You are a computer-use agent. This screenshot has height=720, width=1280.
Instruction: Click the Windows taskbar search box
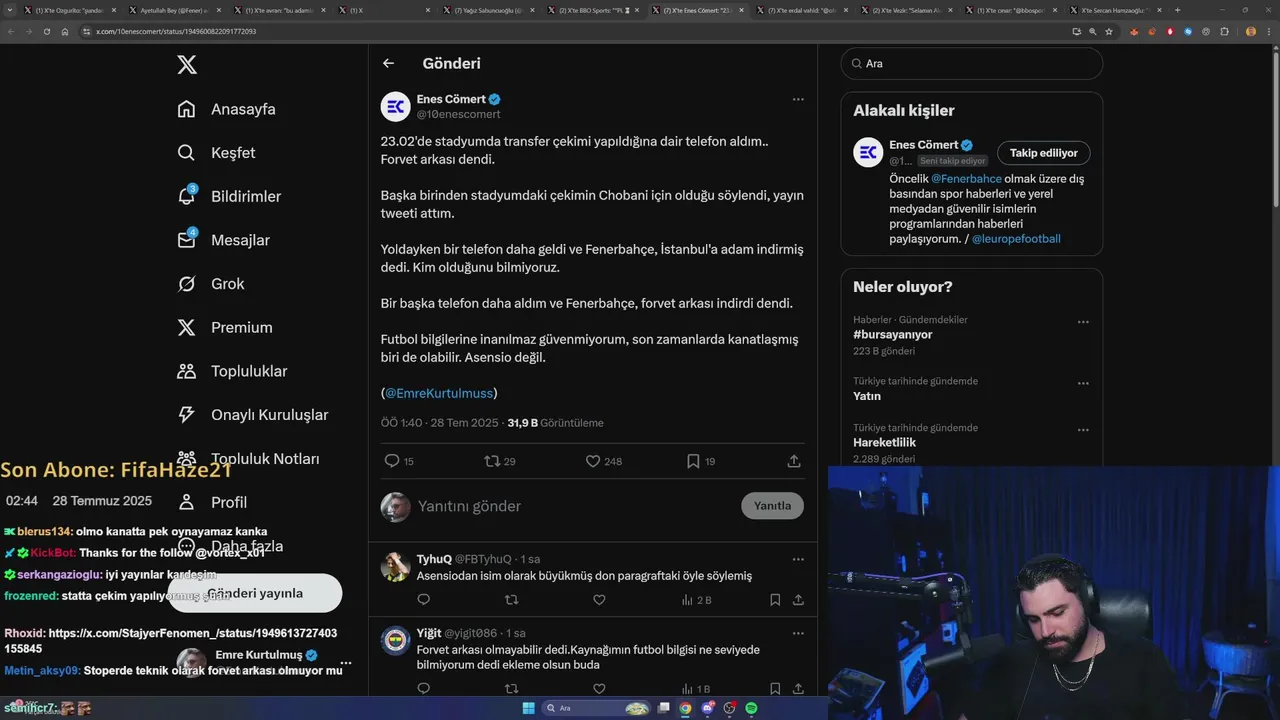597,708
